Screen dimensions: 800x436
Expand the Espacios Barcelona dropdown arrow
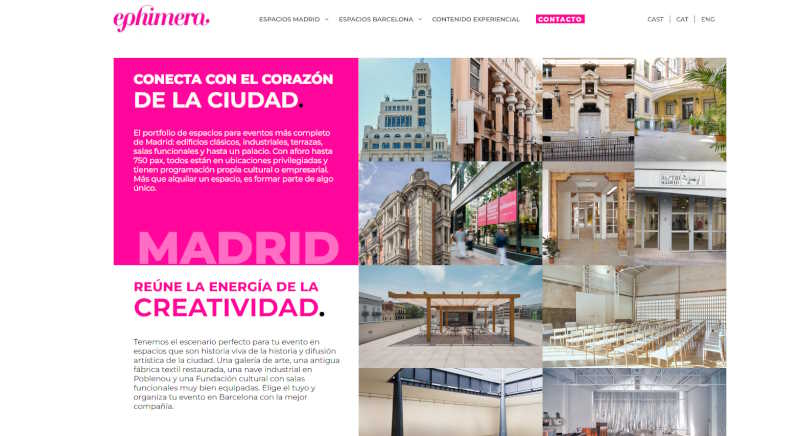(420, 19)
